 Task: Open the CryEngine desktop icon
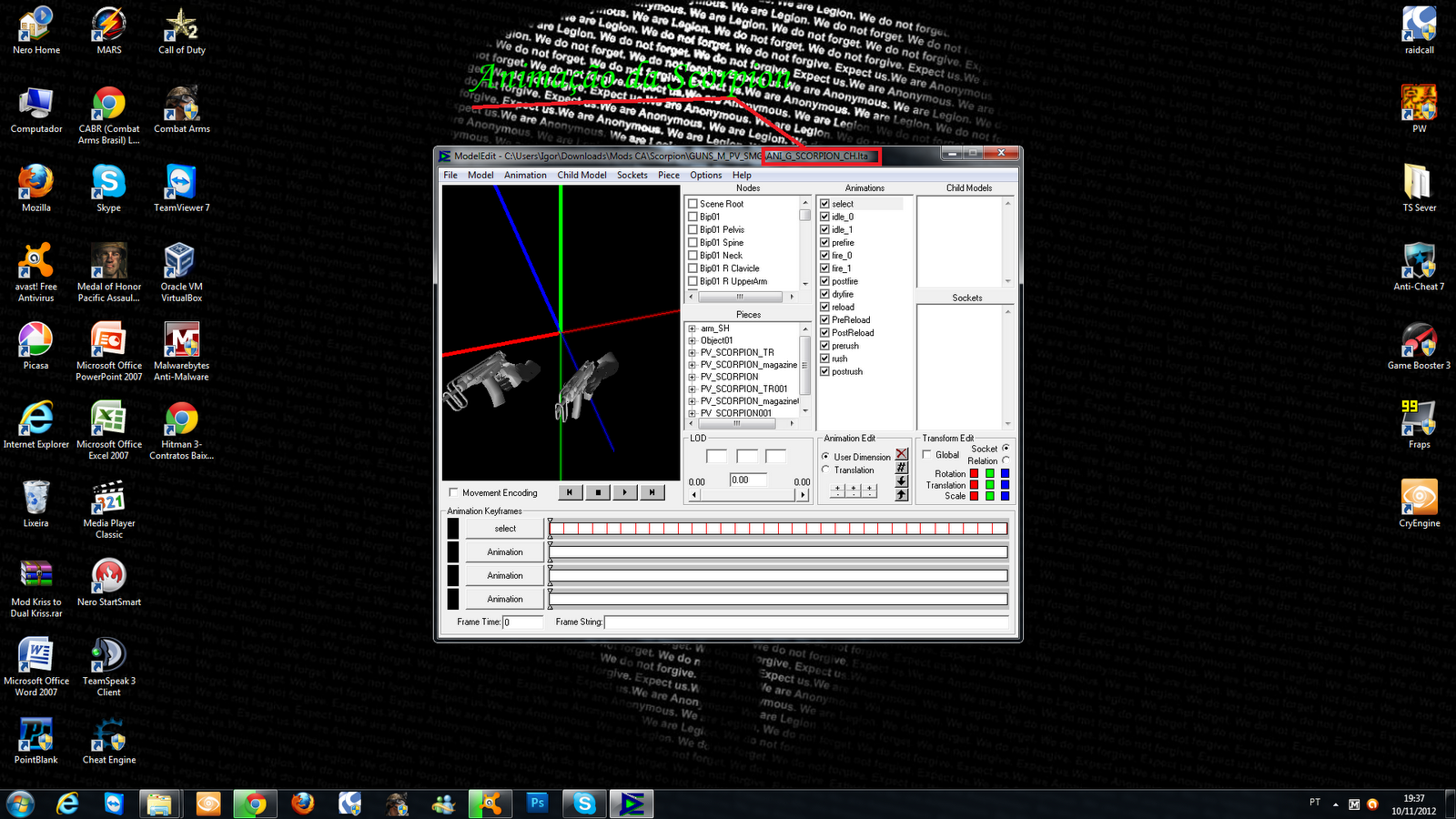1419,504
